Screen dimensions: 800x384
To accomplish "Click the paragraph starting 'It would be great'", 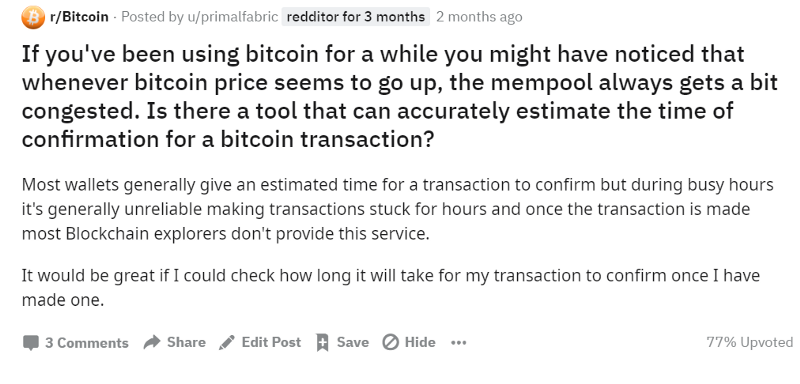I will 391,288.
